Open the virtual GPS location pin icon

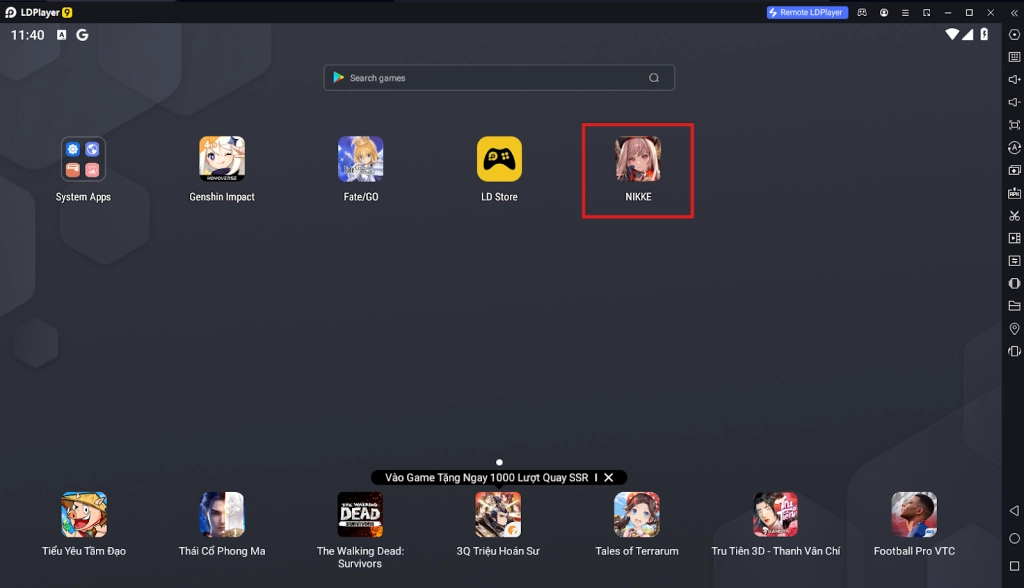click(1014, 329)
